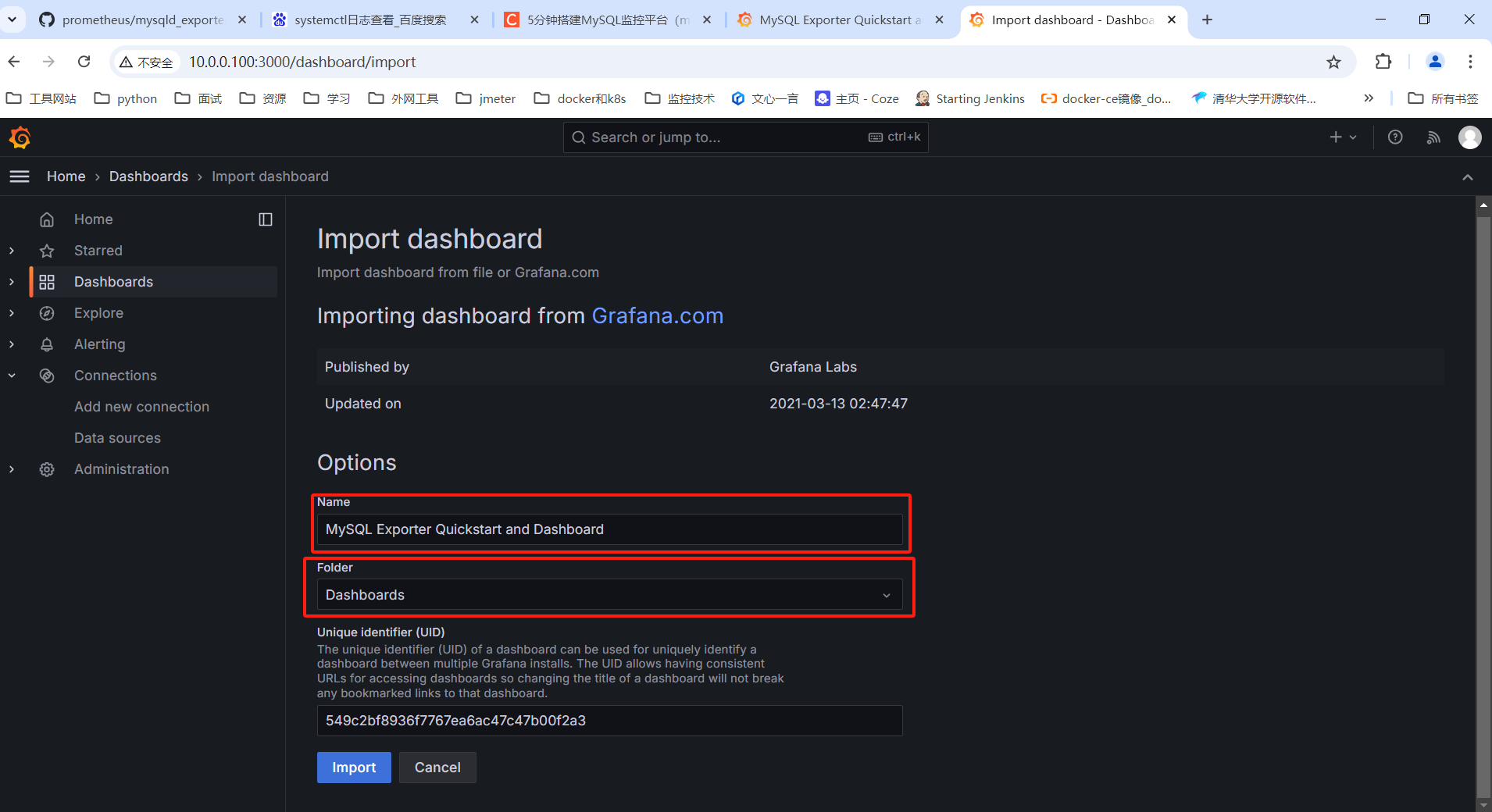The image size is (1492, 812).
Task: Click the Explore compass icon
Action: pyautogui.click(x=47, y=313)
